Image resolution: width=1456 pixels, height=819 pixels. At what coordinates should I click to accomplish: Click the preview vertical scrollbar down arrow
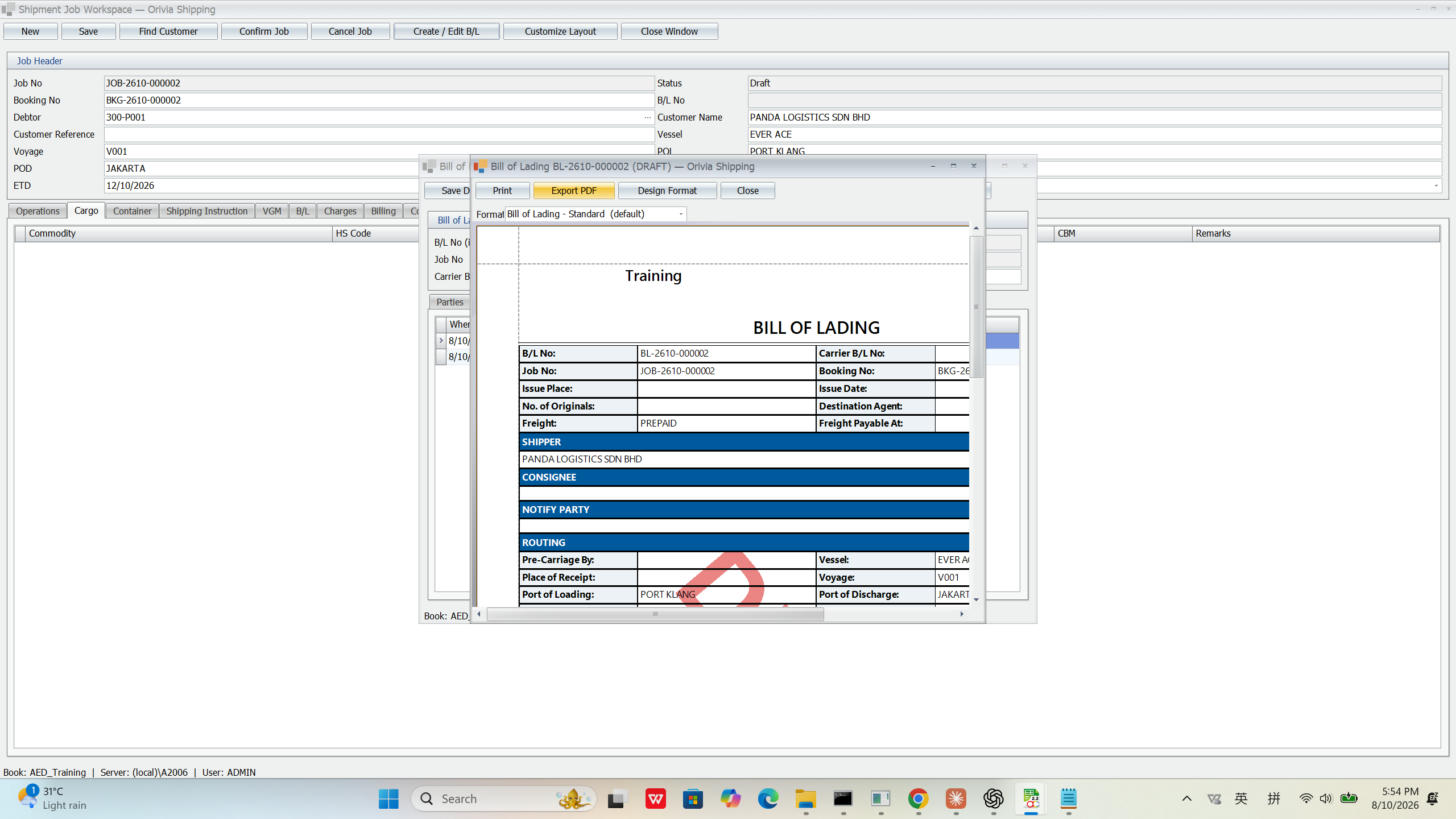(976, 599)
